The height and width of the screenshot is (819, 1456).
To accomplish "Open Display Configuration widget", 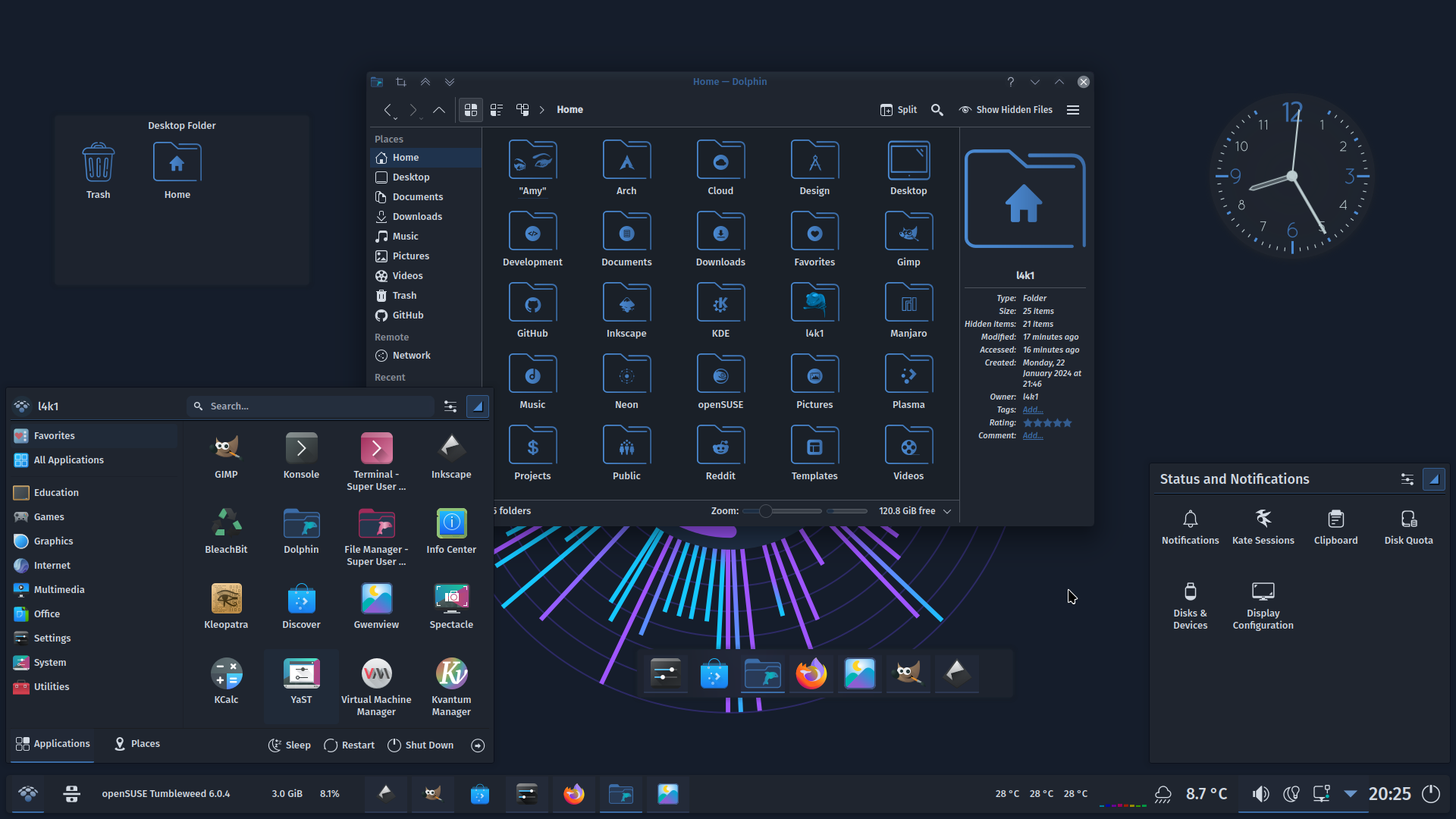I will [1263, 606].
